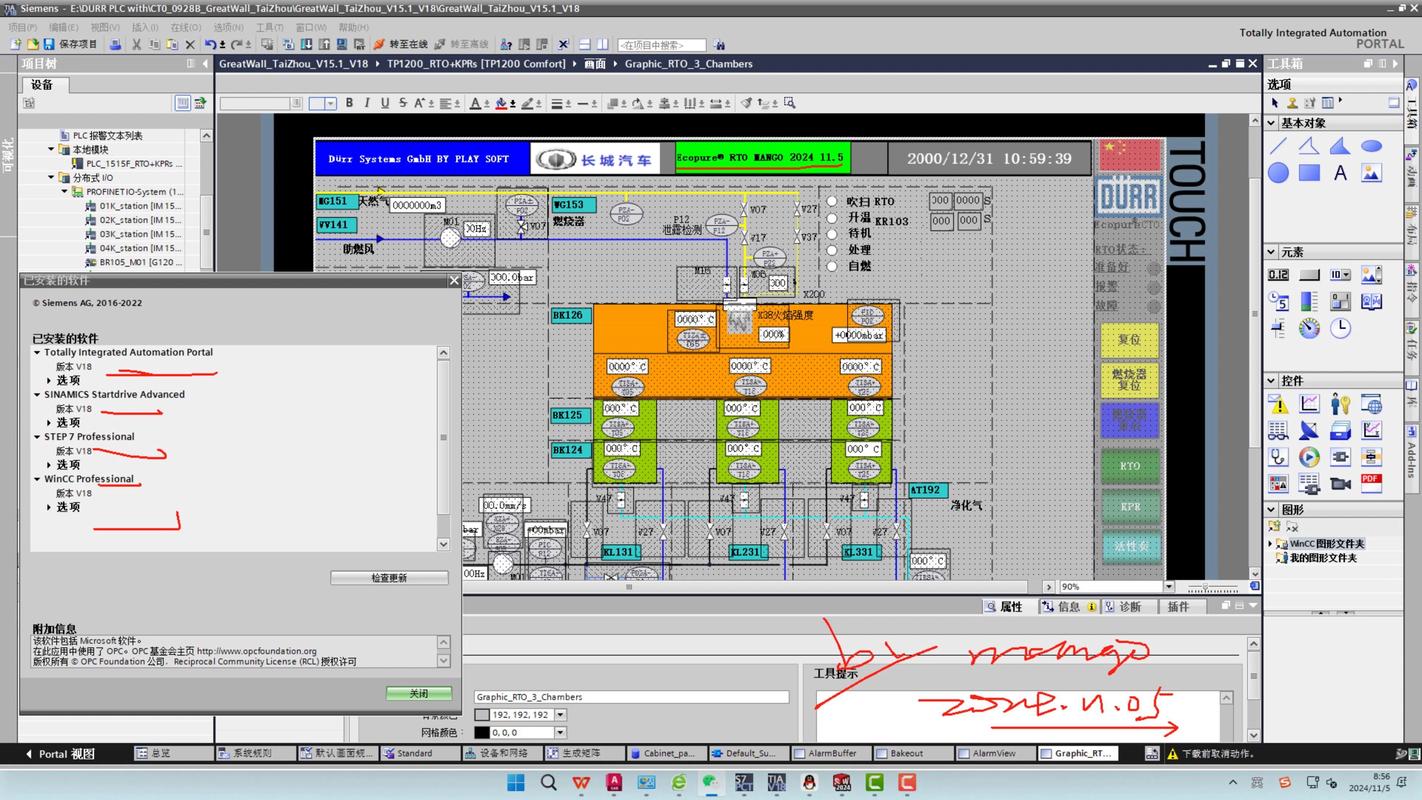Screen dimensions: 1422x800
Task: Select the Alarm view control
Action: click(x=1278, y=404)
